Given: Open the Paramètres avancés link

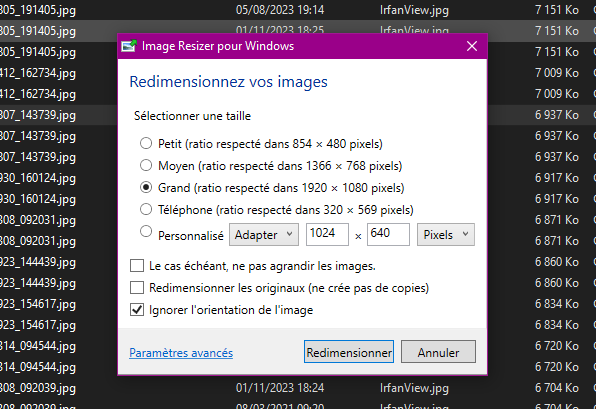Looking at the screenshot, I should (181, 353).
